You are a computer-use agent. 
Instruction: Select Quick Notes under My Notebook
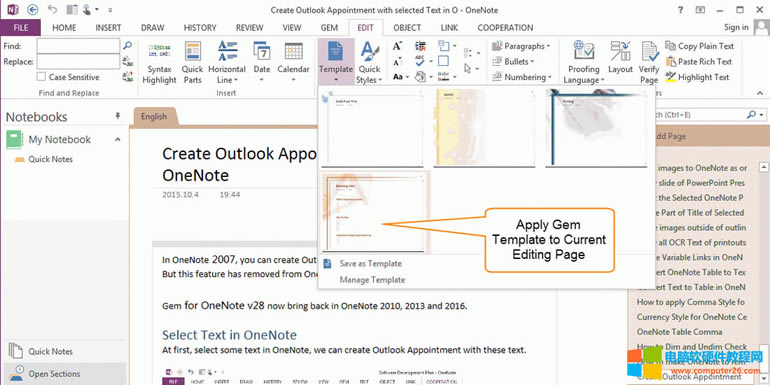pyautogui.click(x=50, y=159)
